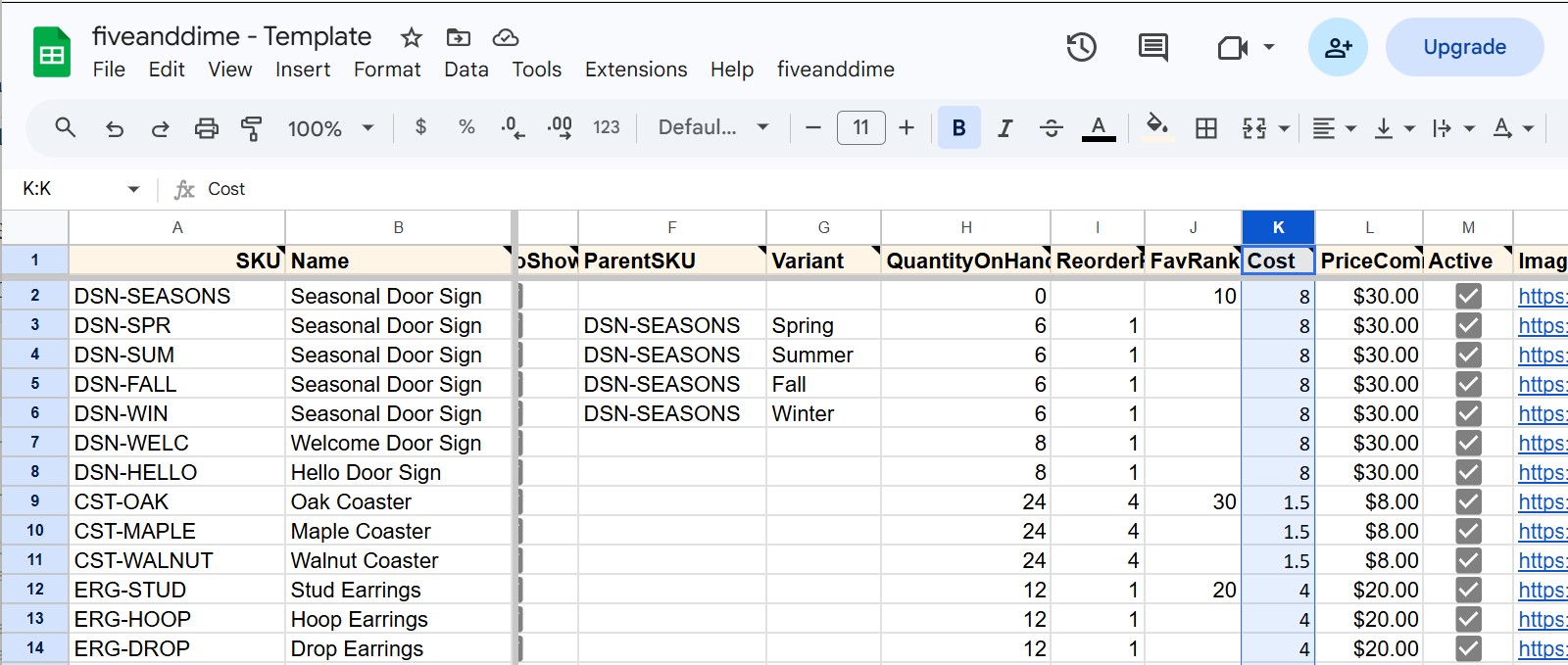Toggle Active checkbox for CST-WALNUT row
This screenshot has width=1568, height=665.
1468,560
